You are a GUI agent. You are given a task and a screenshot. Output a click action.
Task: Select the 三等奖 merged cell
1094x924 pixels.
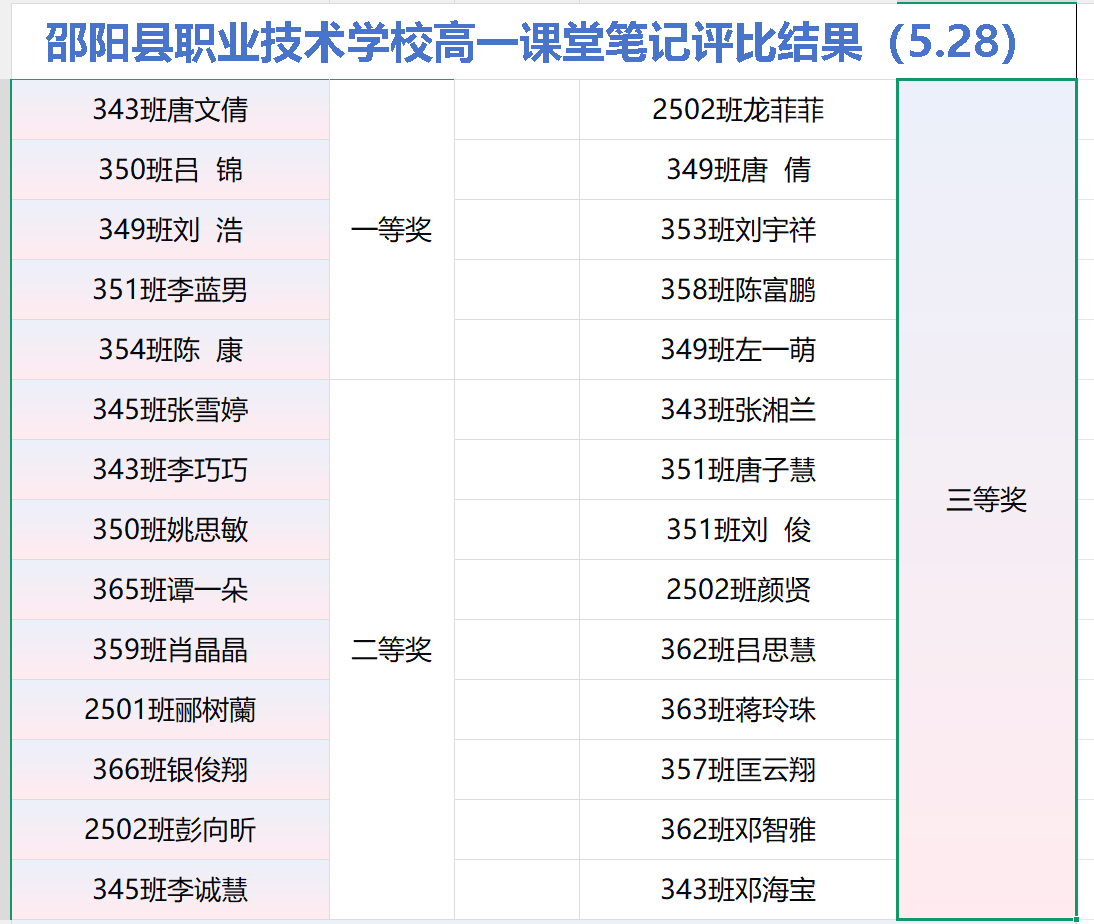point(987,500)
